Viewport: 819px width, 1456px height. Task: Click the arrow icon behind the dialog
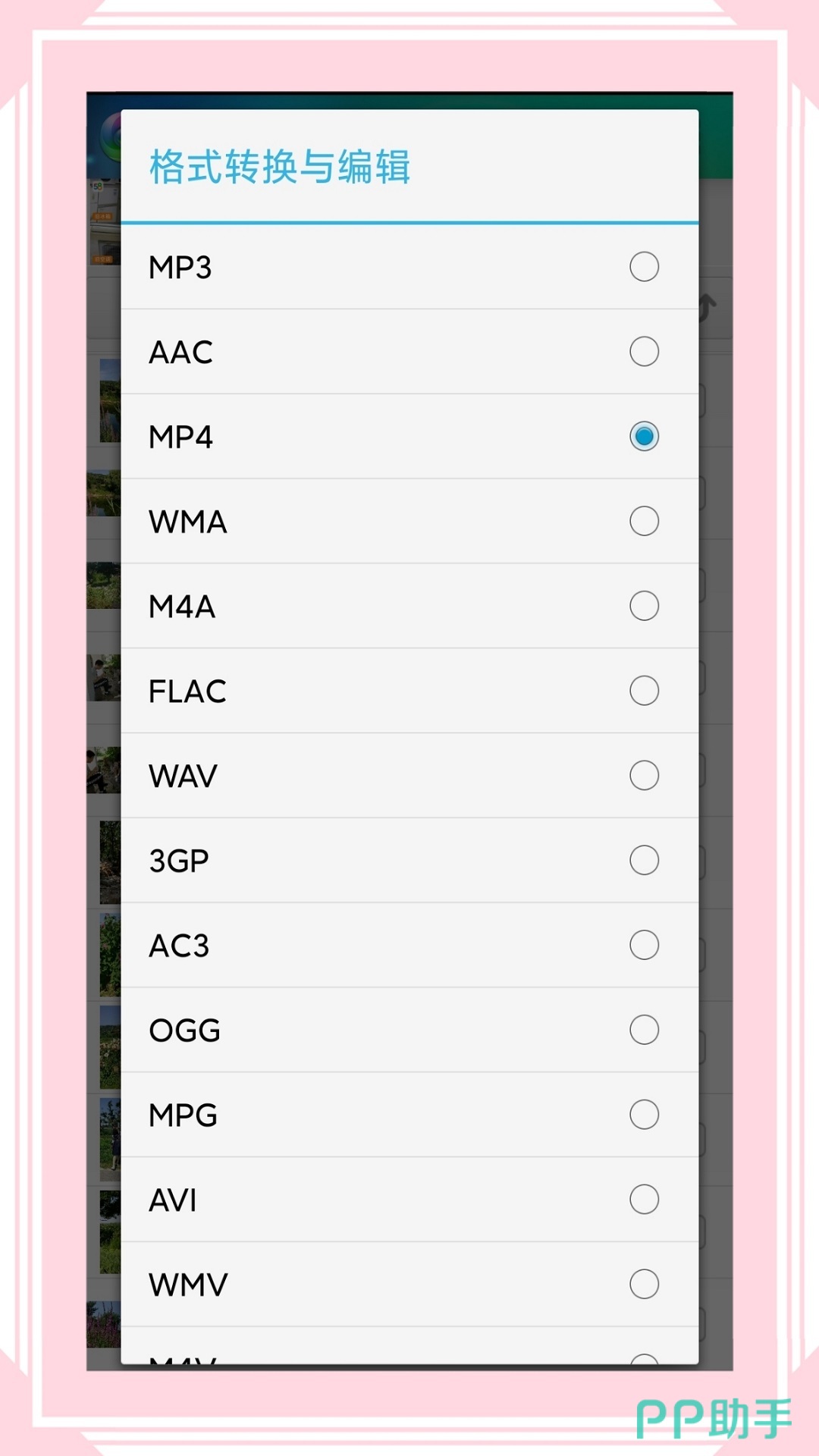708,307
